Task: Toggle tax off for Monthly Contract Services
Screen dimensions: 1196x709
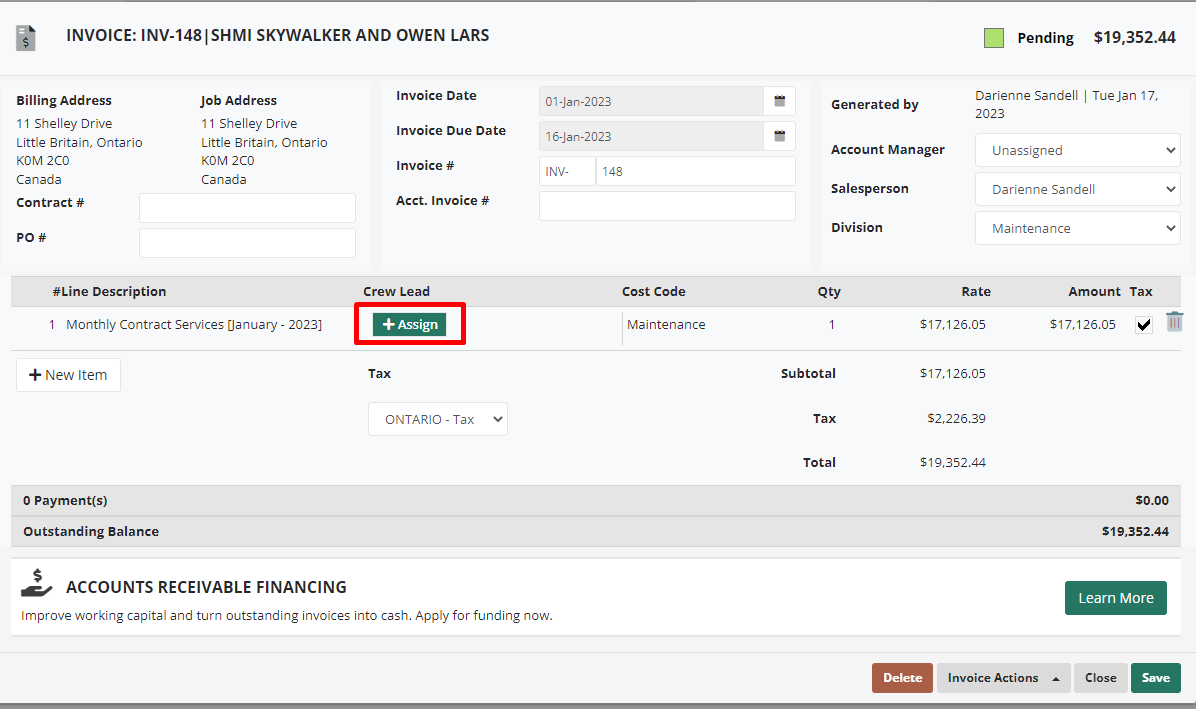Action: pos(1143,323)
